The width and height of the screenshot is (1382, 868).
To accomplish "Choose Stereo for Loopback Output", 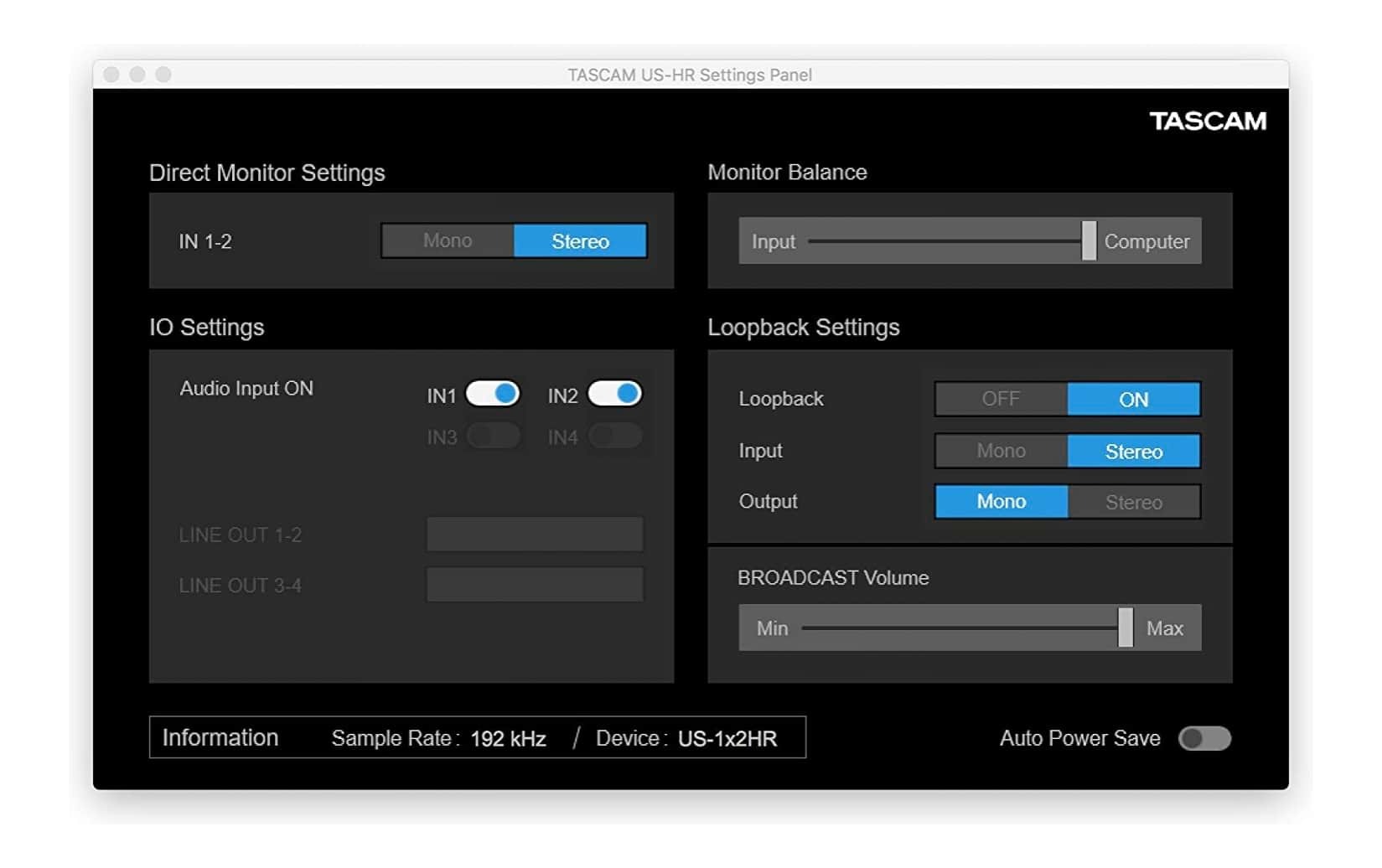I will [x=1133, y=502].
